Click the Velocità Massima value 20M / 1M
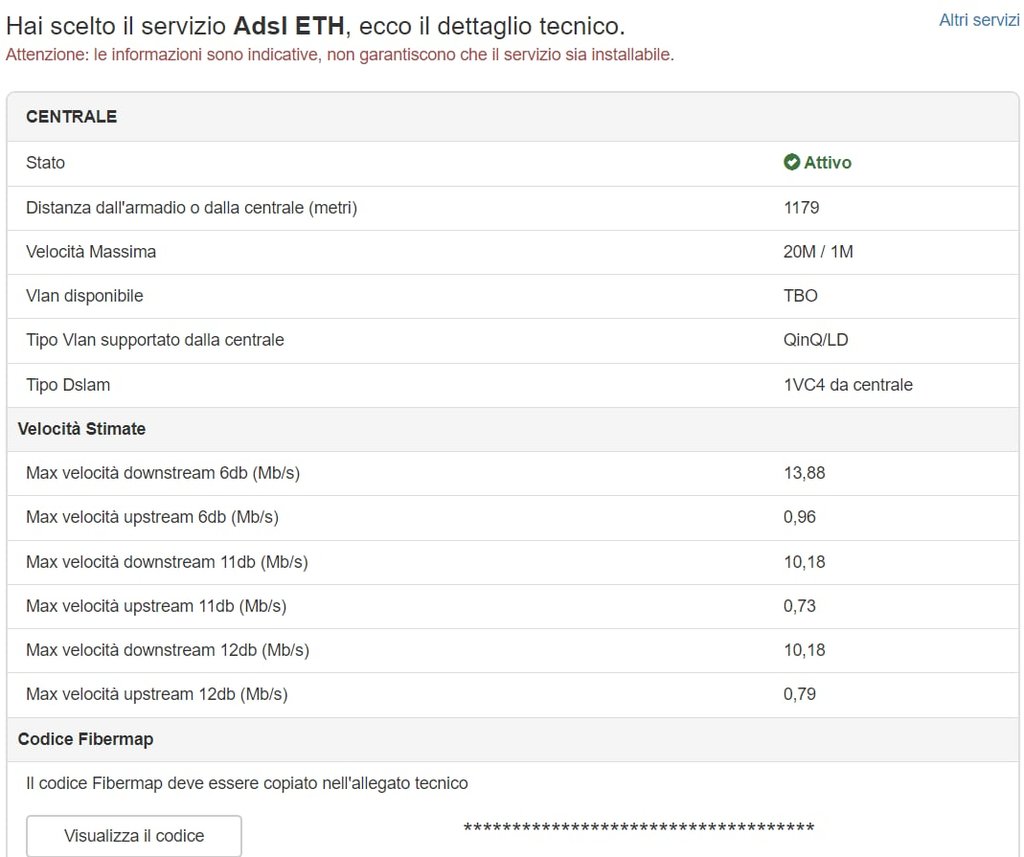 (x=818, y=252)
